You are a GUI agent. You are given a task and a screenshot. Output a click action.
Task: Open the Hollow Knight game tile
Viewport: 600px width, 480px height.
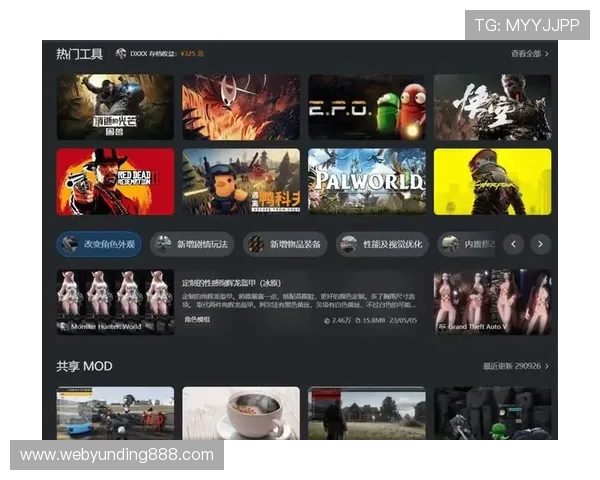[x=241, y=107]
